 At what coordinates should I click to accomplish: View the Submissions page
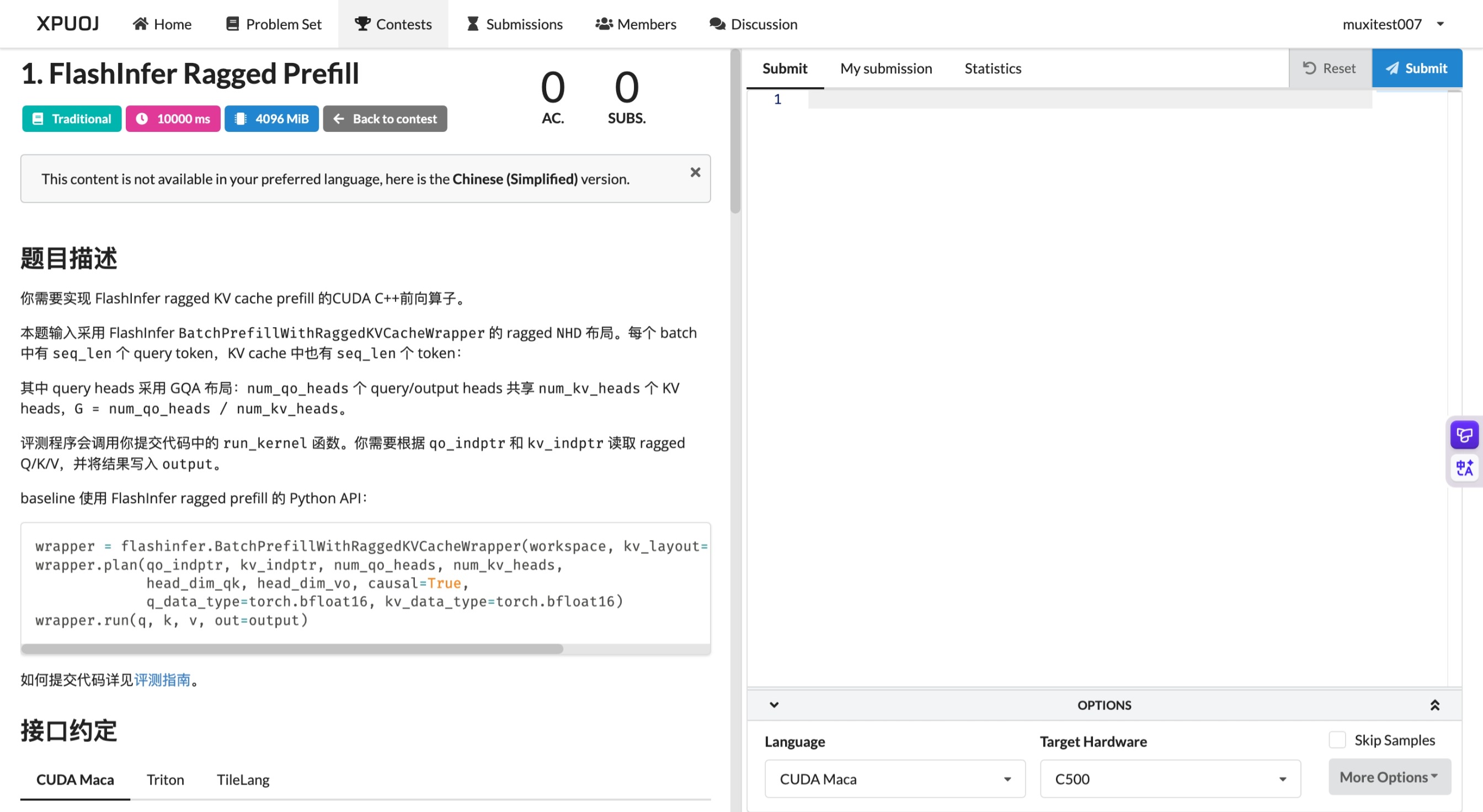click(x=514, y=24)
